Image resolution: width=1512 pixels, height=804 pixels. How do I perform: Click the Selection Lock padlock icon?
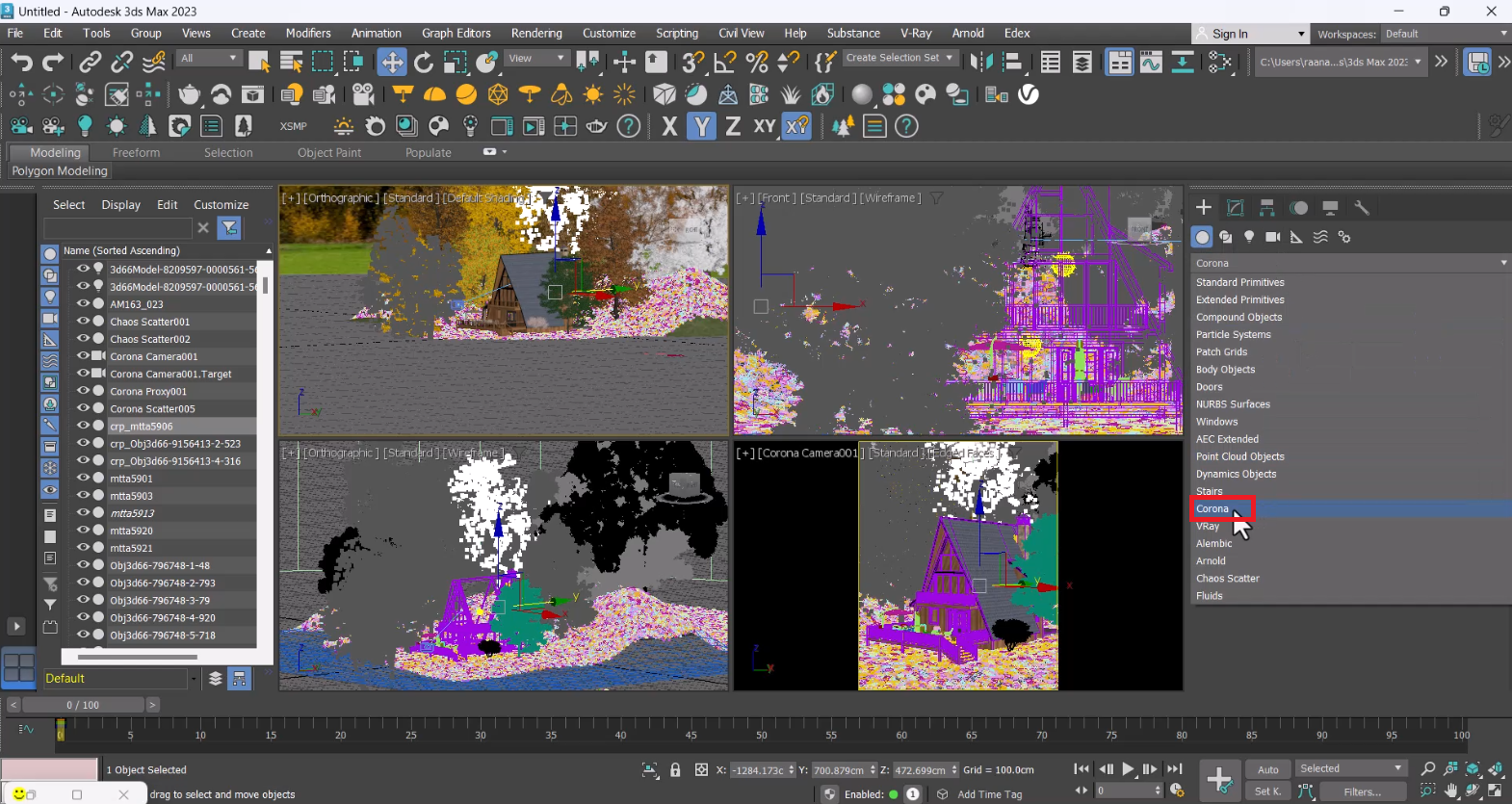[x=675, y=769]
